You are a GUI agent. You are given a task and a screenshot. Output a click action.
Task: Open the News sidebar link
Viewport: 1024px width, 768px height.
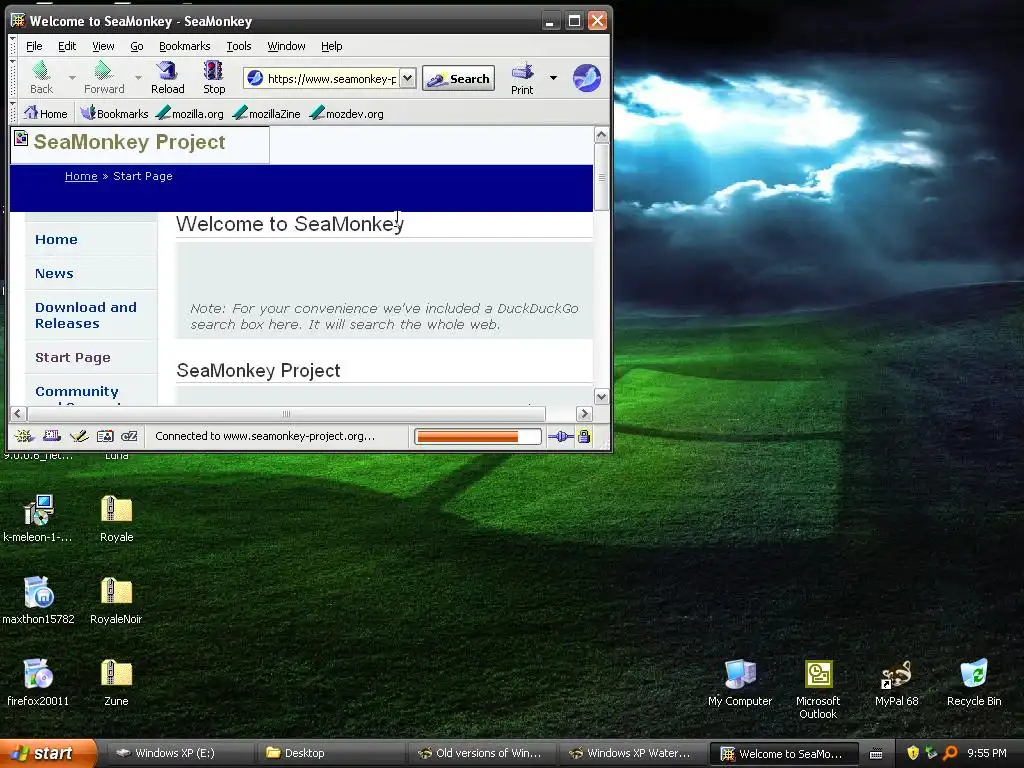54,274
